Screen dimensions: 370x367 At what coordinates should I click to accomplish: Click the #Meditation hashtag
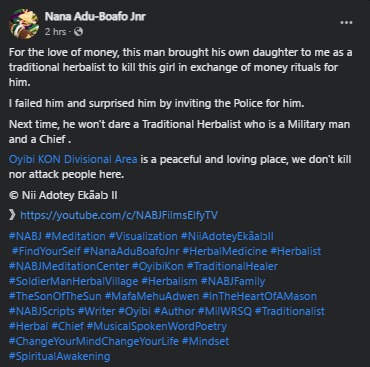[x=75, y=236]
